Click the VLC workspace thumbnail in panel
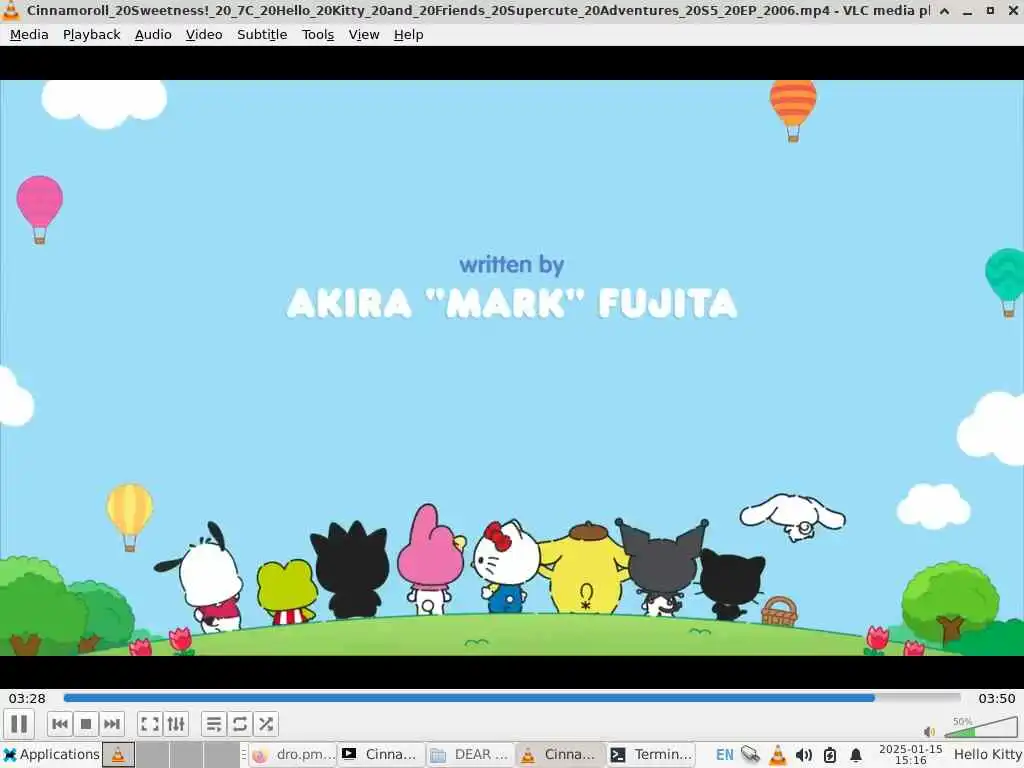Image resolution: width=1024 pixels, height=768 pixels. 118,755
